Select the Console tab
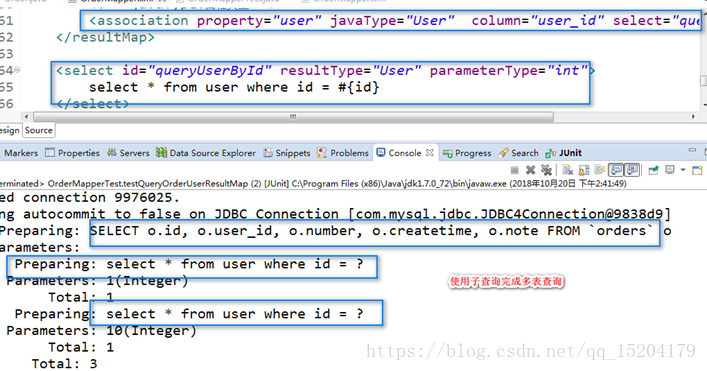 (x=404, y=153)
